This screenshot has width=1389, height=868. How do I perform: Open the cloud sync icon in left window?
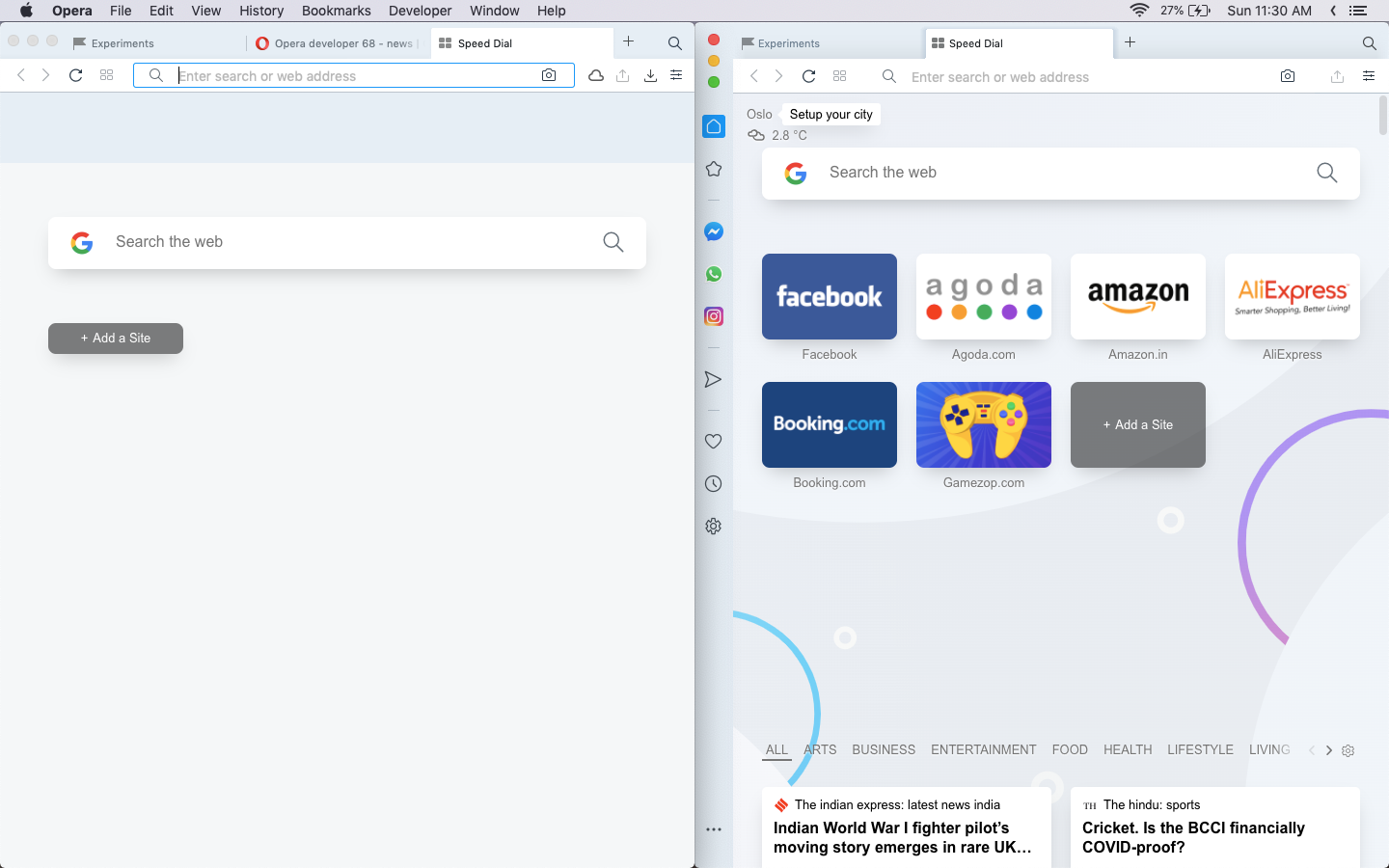click(x=596, y=75)
